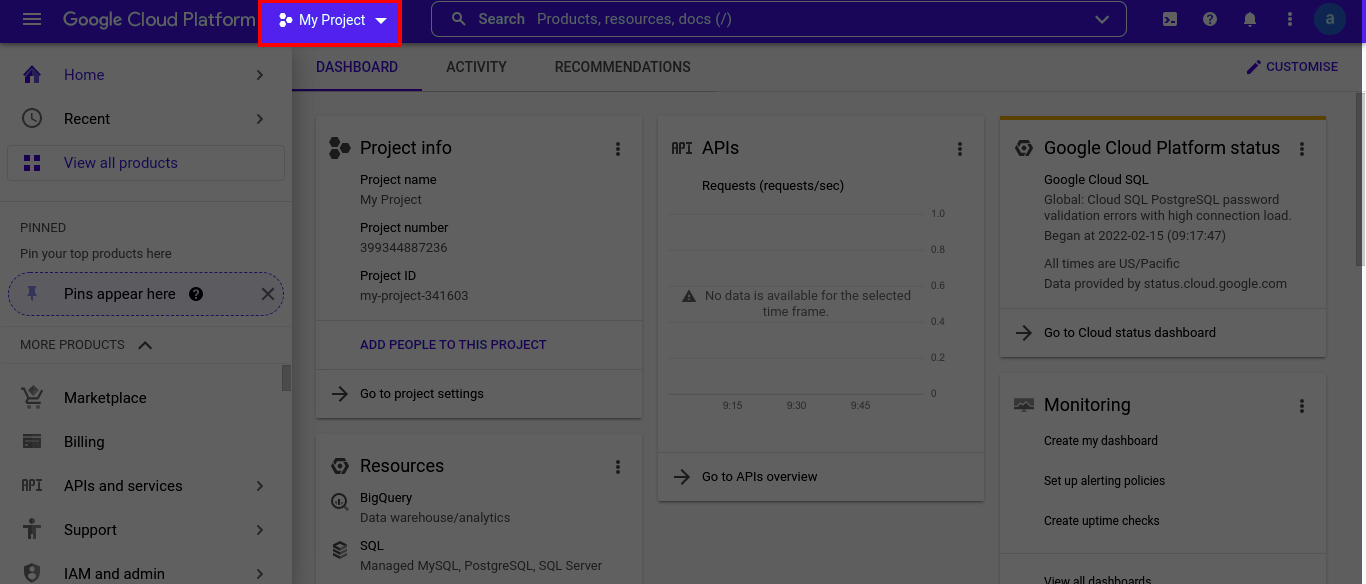1366x584 pixels.
Task: Open Project info card options menu
Action: tap(618, 149)
